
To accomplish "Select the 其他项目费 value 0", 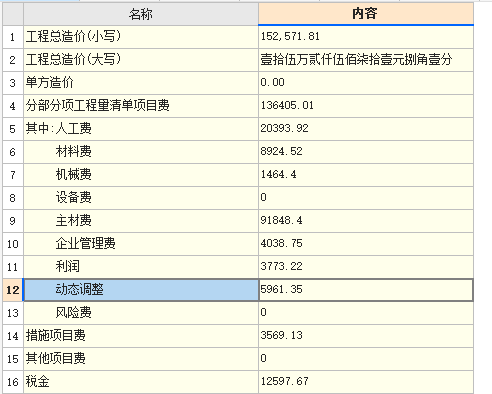I will pyautogui.click(x=366, y=359).
